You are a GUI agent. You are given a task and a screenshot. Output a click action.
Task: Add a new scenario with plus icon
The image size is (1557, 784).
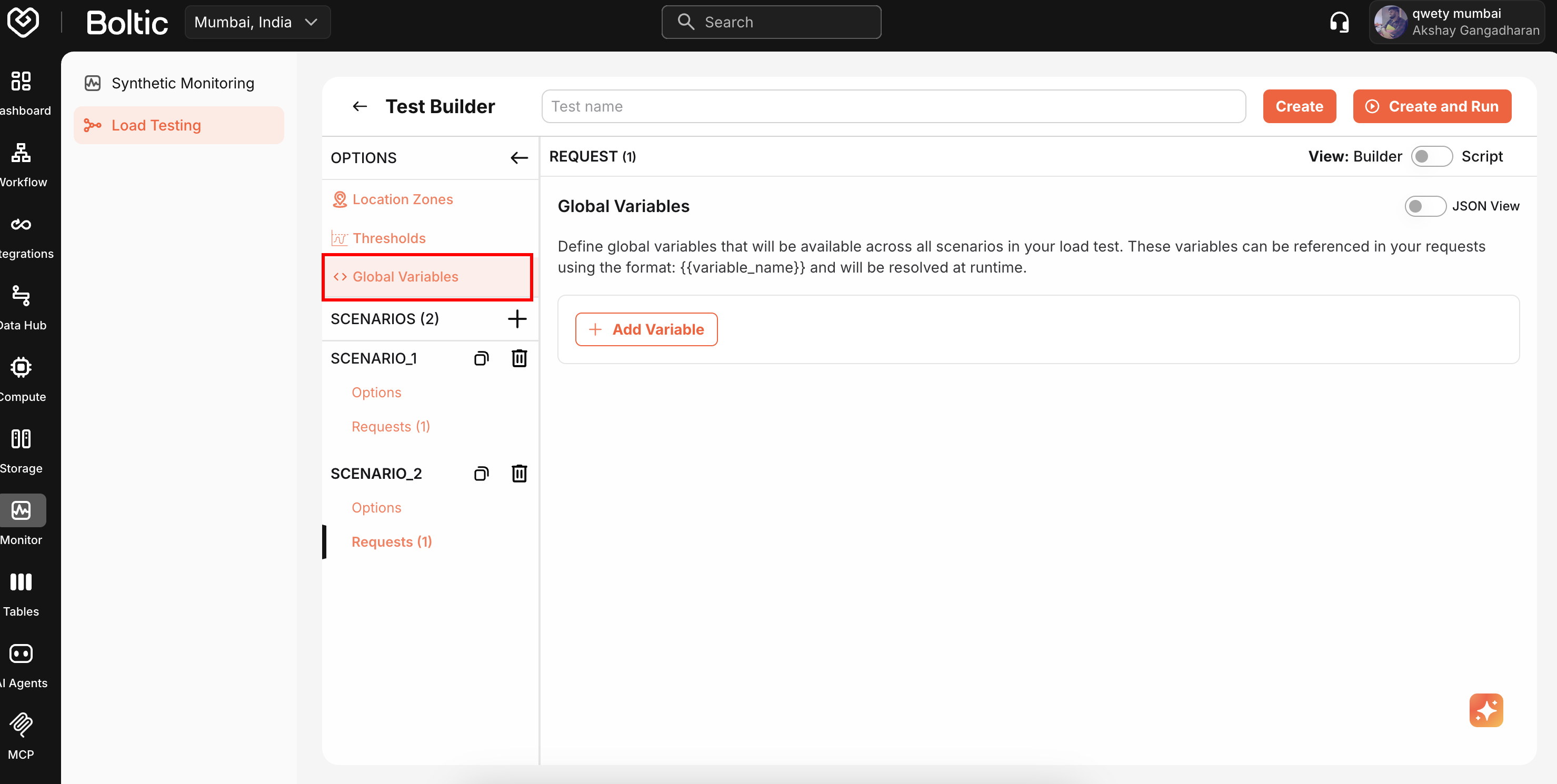pyautogui.click(x=517, y=318)
